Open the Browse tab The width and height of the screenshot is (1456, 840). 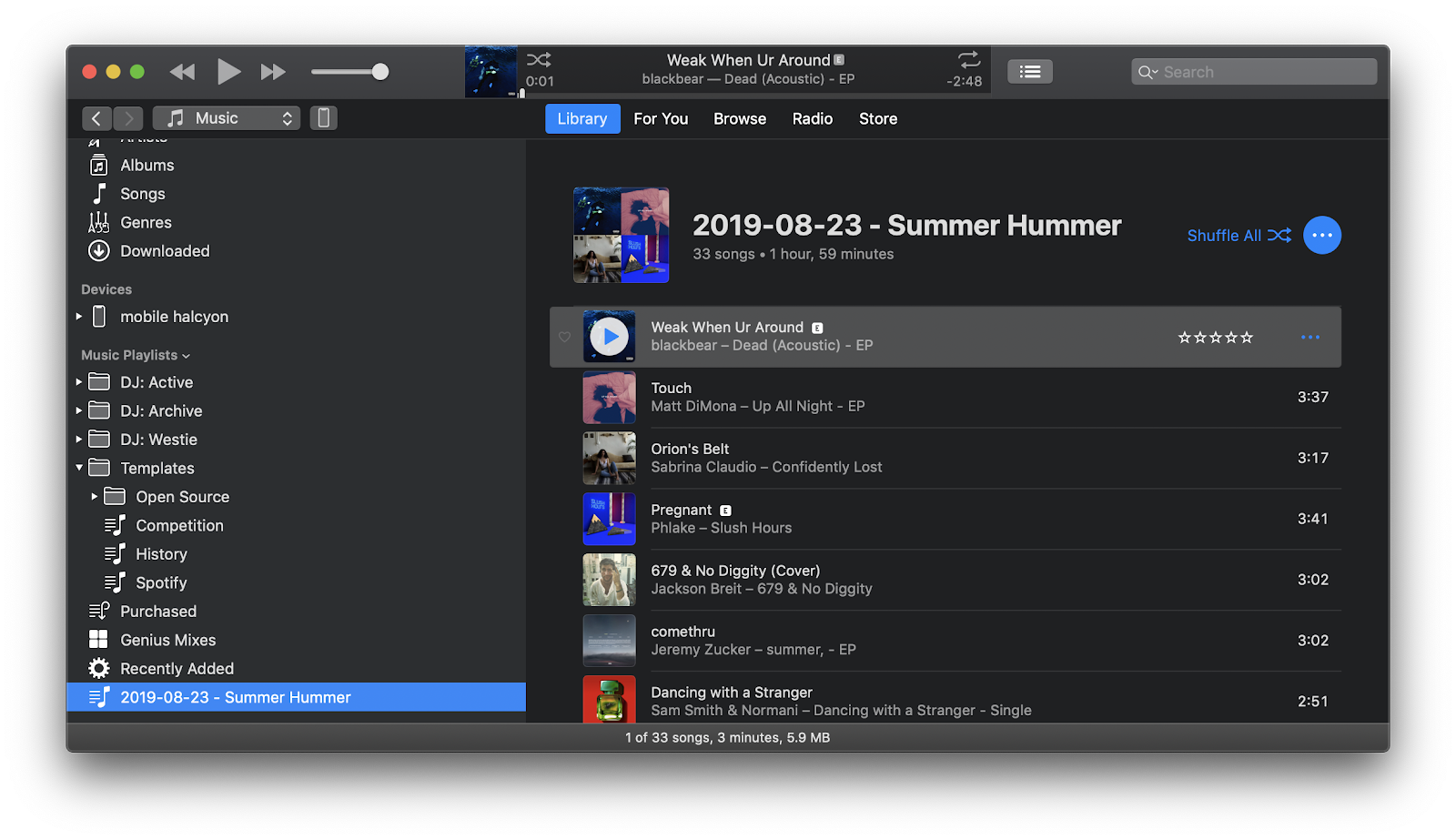[740, 118]
